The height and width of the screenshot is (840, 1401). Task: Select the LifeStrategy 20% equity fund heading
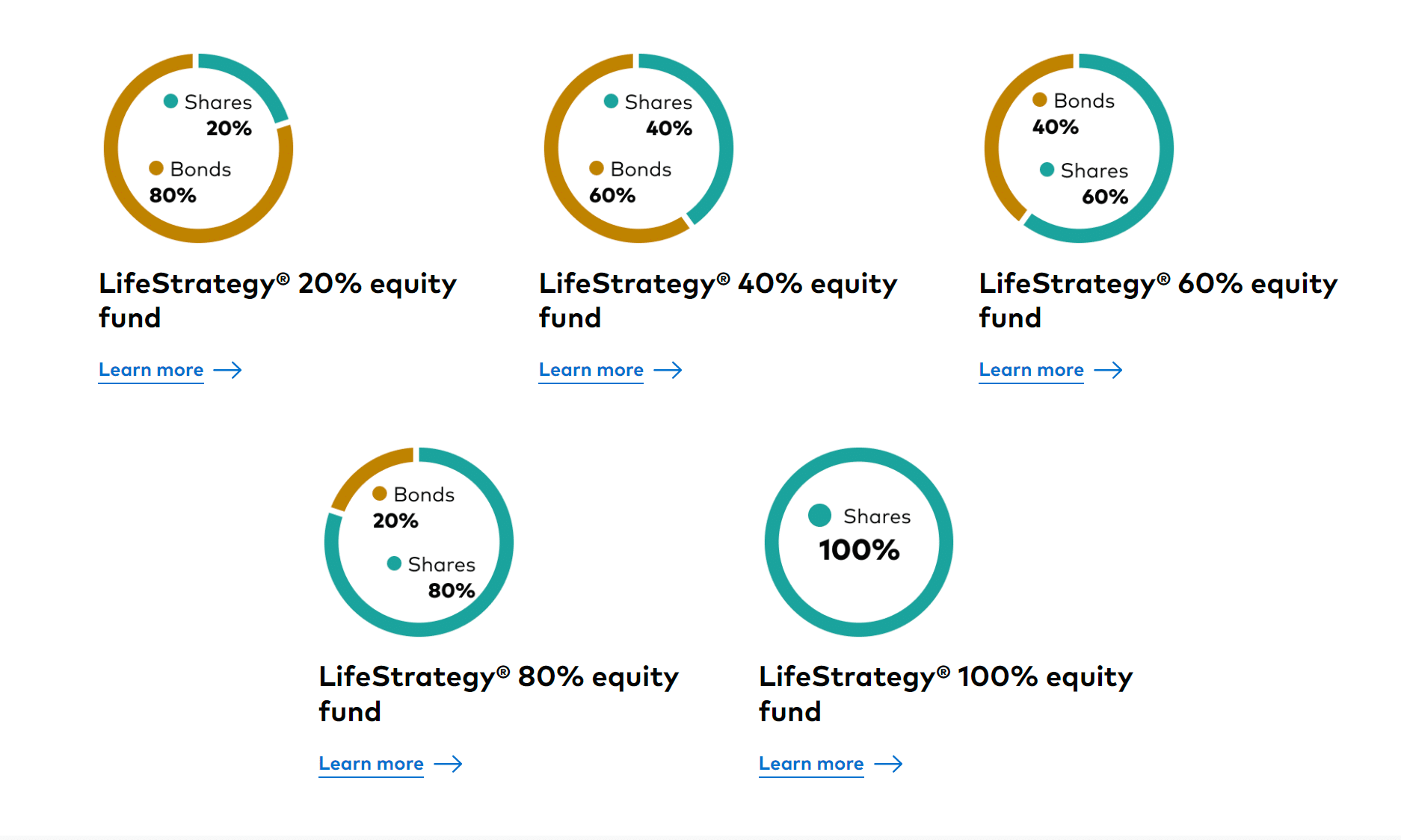click(277, 300)
